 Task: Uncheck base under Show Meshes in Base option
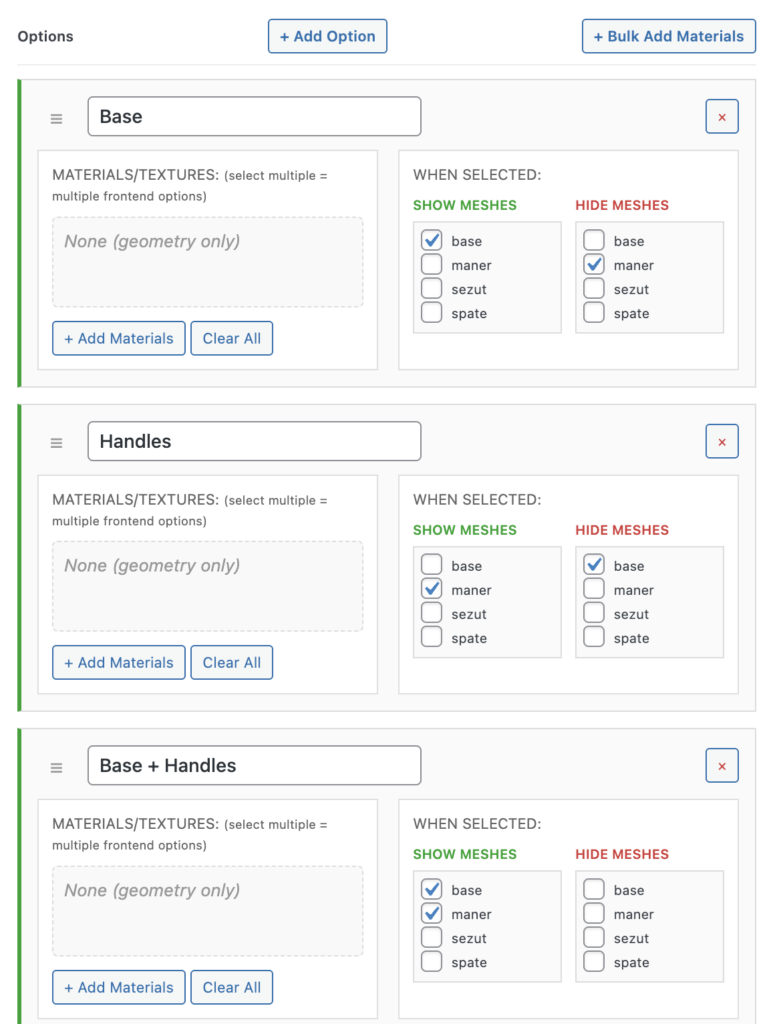coord(432,241)
